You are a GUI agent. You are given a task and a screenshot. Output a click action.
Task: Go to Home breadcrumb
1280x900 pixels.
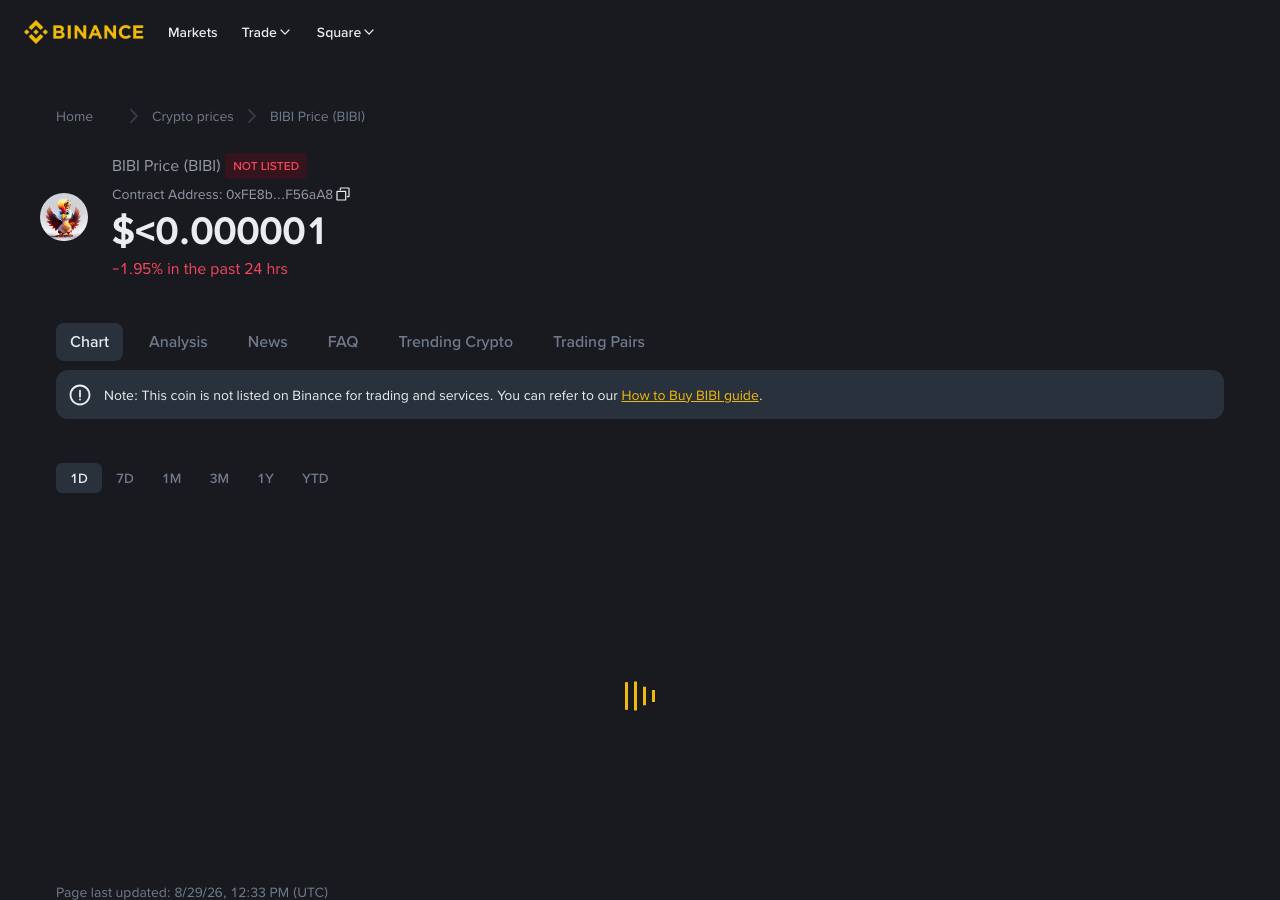(x=74, y=116)
